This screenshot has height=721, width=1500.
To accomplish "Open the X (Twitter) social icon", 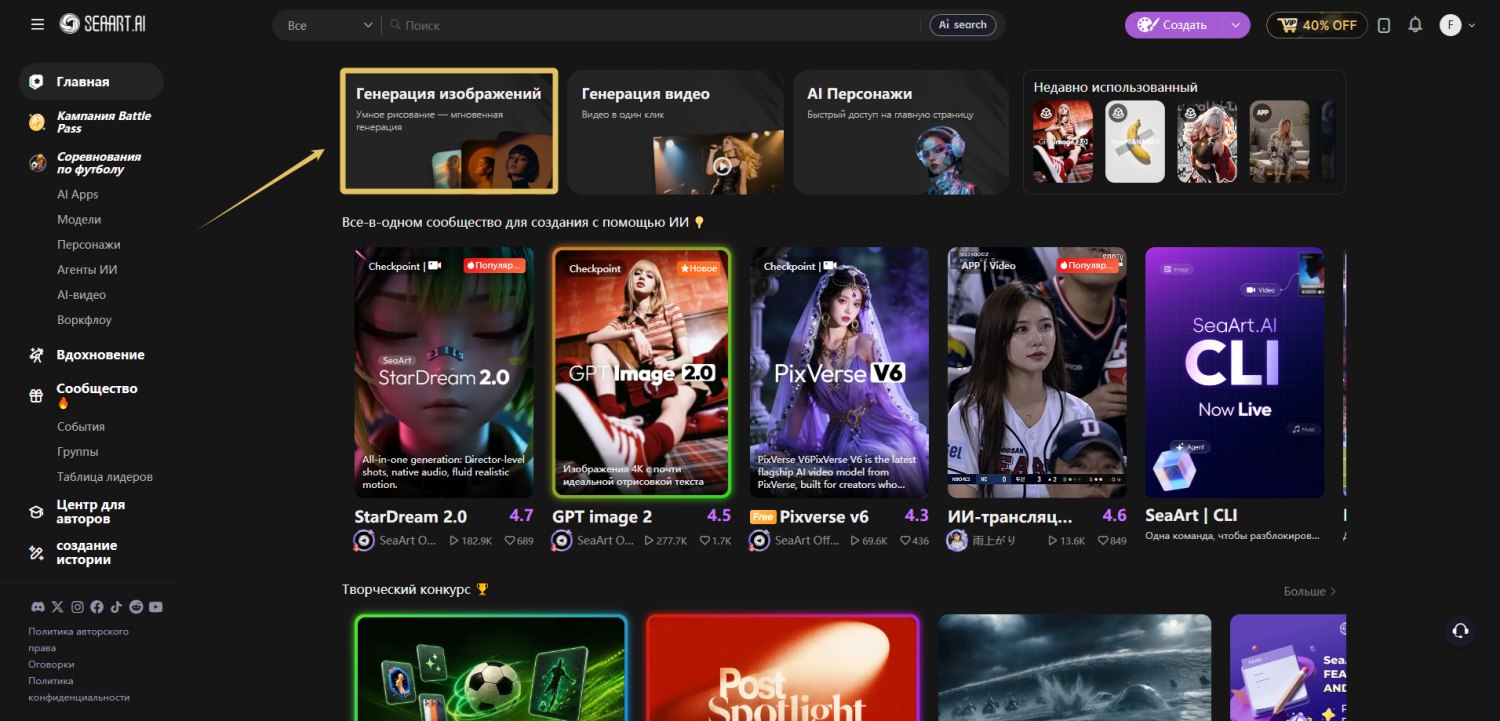I will coord(57,607).
